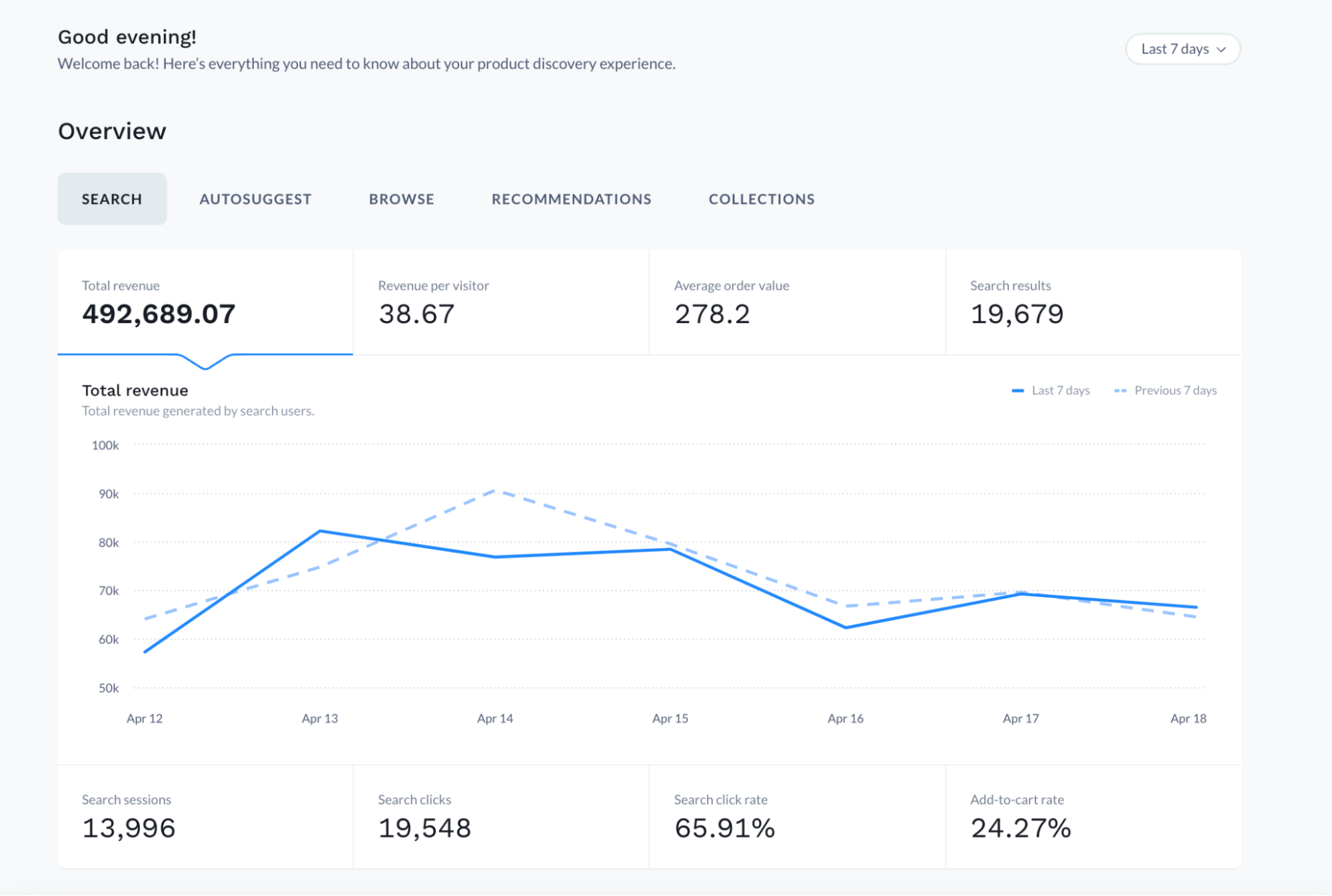Open the Search results metric card
Screen dimensions: 1332x896
point(1093,303)
